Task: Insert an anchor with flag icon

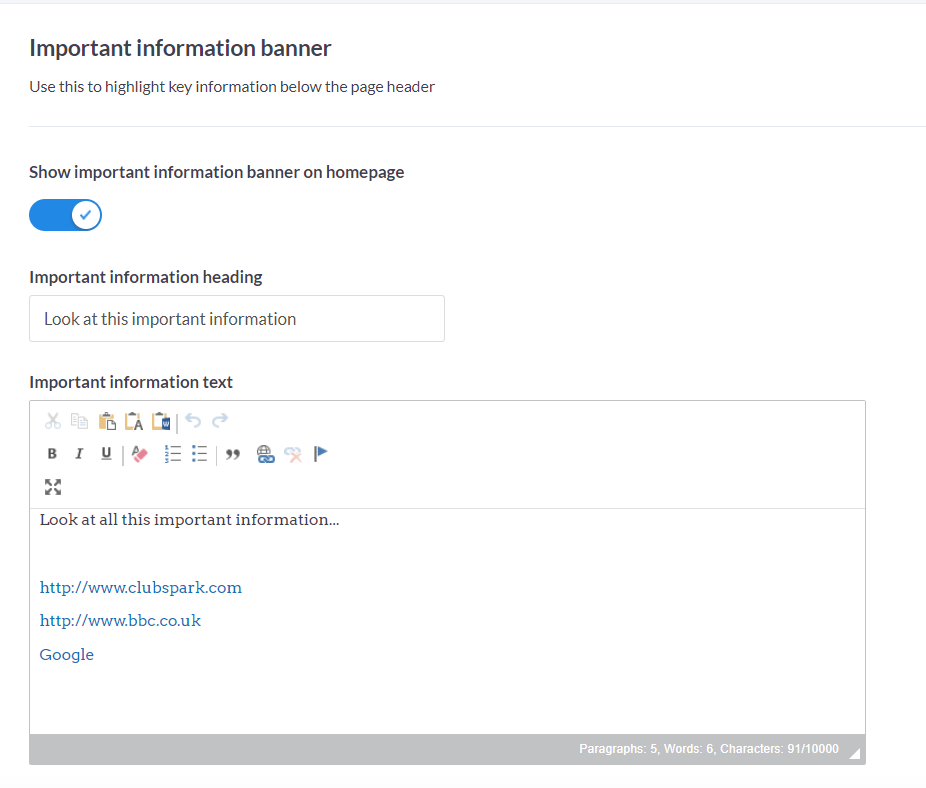Action: coord(321,454)
